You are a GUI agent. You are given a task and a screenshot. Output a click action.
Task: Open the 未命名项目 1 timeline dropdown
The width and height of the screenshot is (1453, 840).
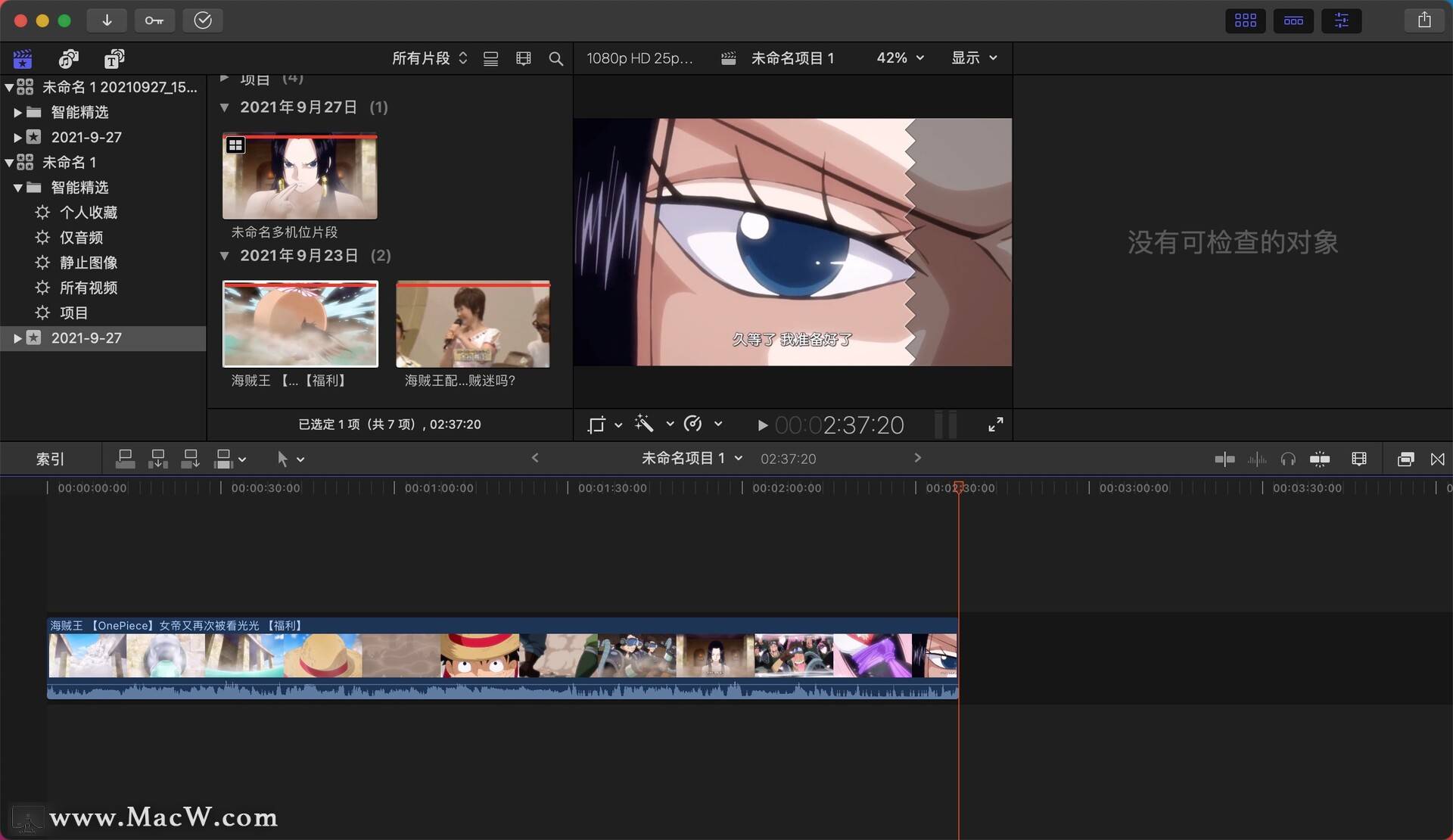692,458
